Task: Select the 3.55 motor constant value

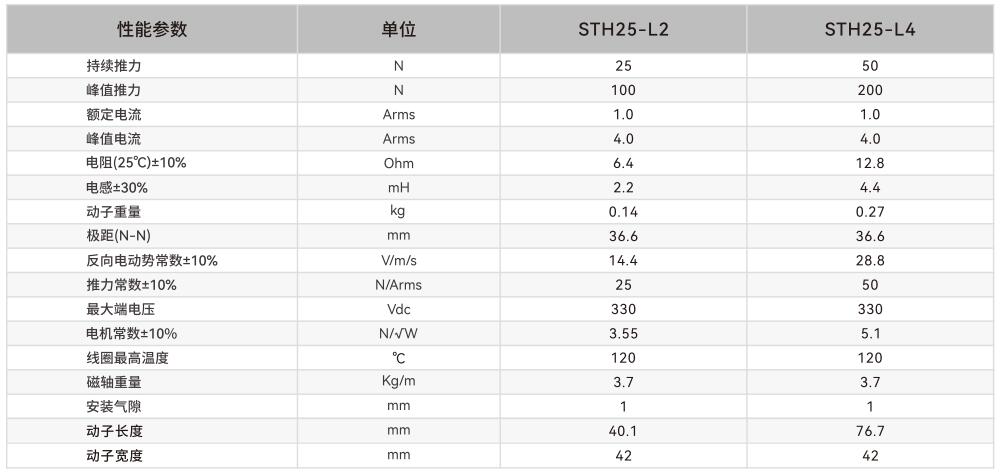Action: pos(623,334)
